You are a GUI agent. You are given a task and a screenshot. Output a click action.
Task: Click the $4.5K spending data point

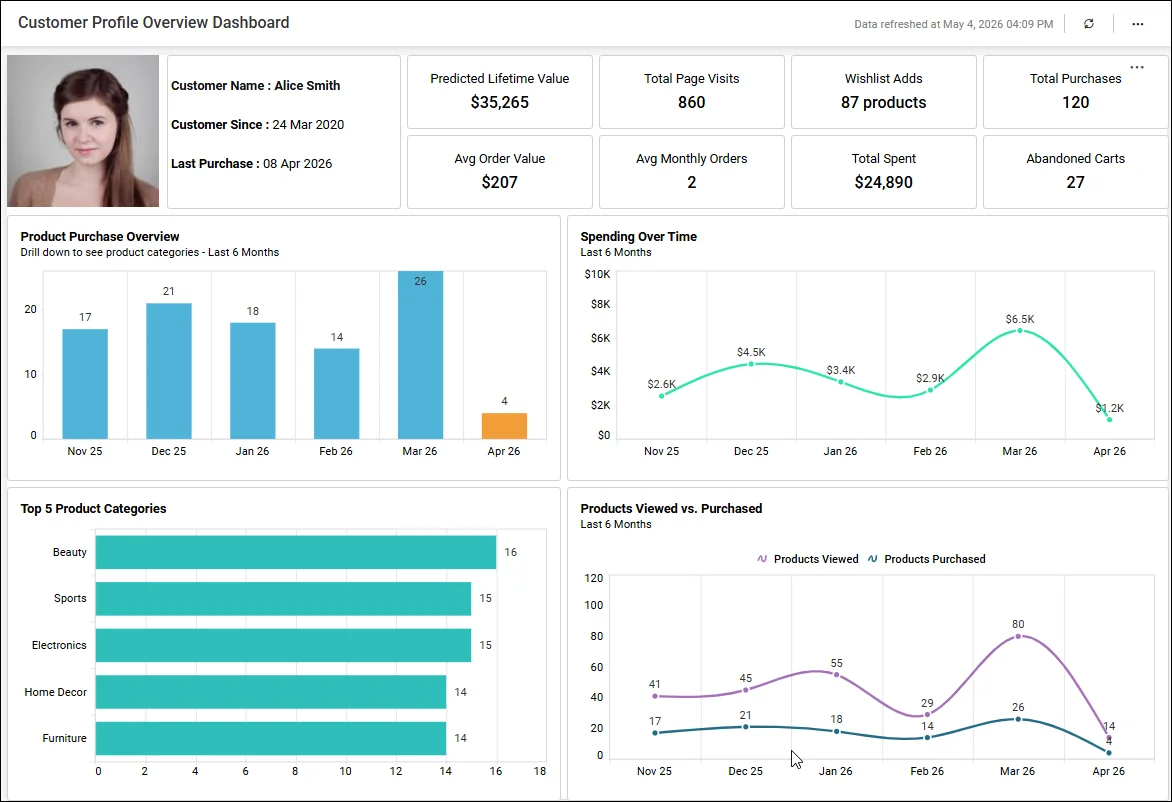751,363
